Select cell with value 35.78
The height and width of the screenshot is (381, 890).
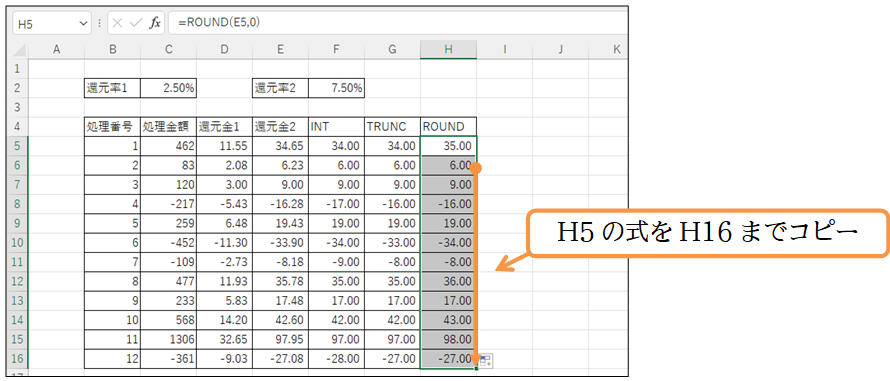[280, 281]
